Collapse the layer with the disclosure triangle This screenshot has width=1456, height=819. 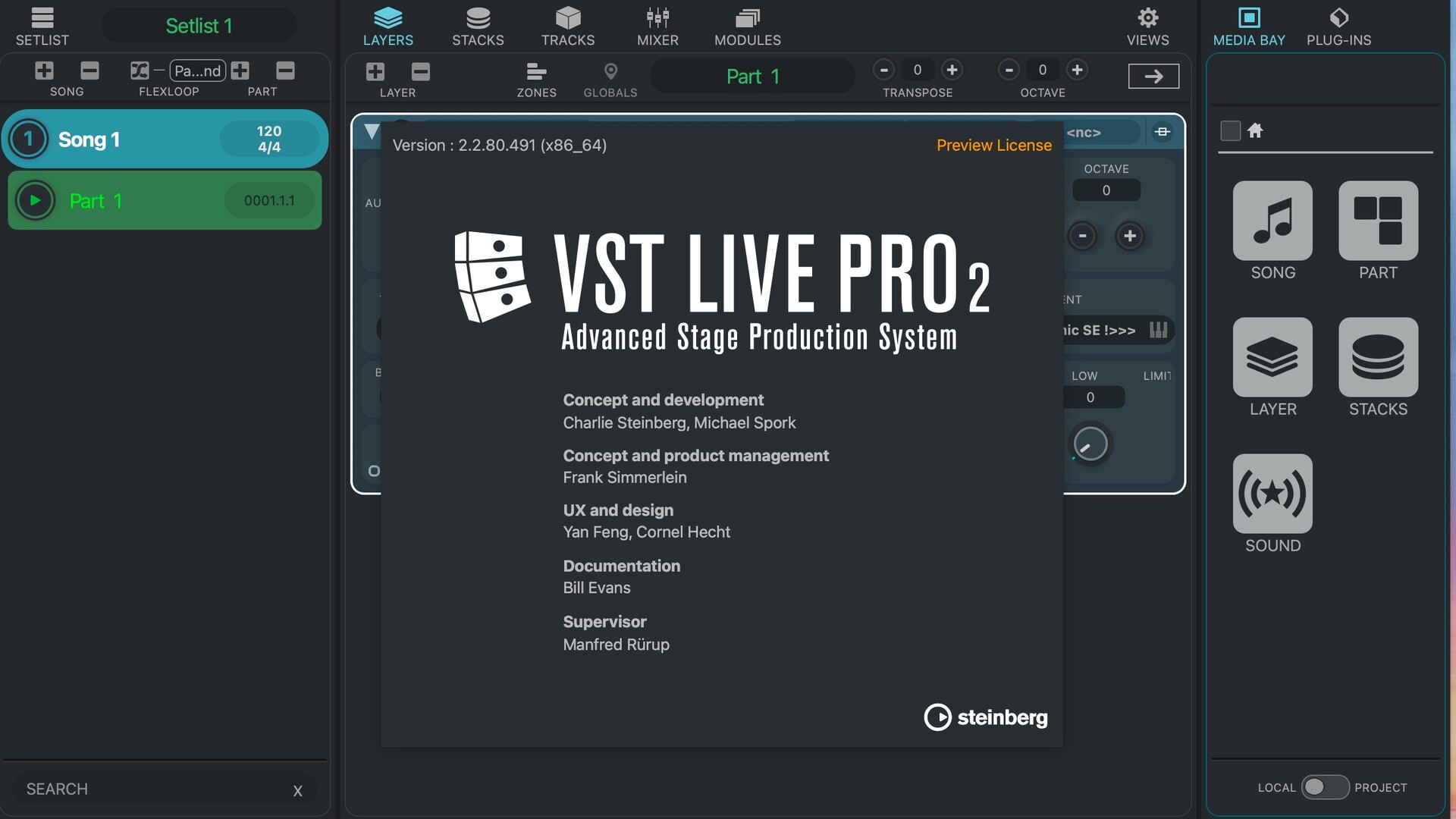tap(372, 131)
